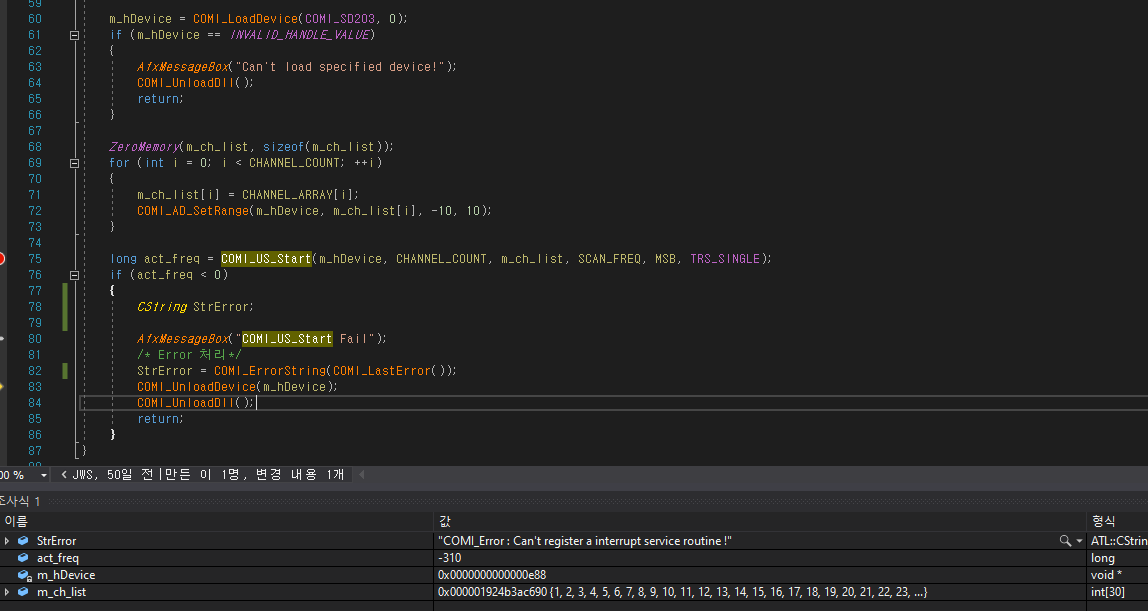Image resolution: width=1148 pixels, height=611 pixels.
Task: Click the 'long' type cell
Action: [x=1103, y=558]
